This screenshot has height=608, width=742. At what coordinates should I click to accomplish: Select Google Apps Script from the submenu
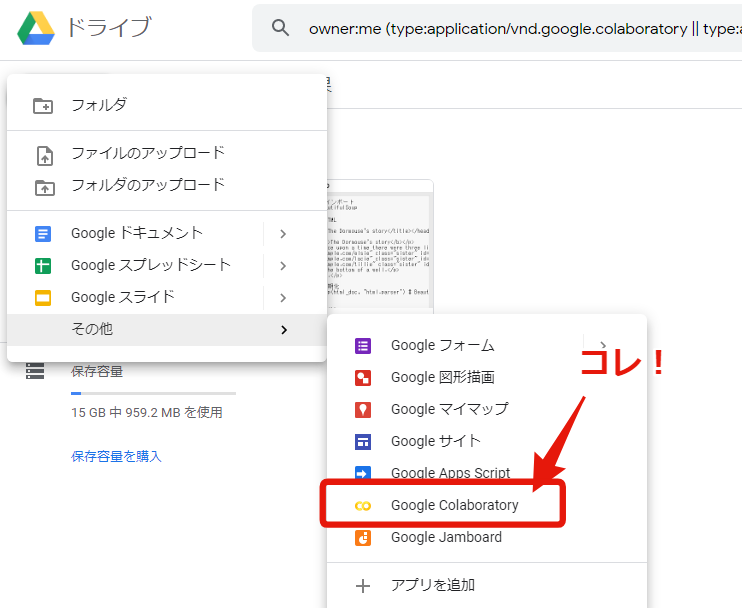click(x=487, y=473)
